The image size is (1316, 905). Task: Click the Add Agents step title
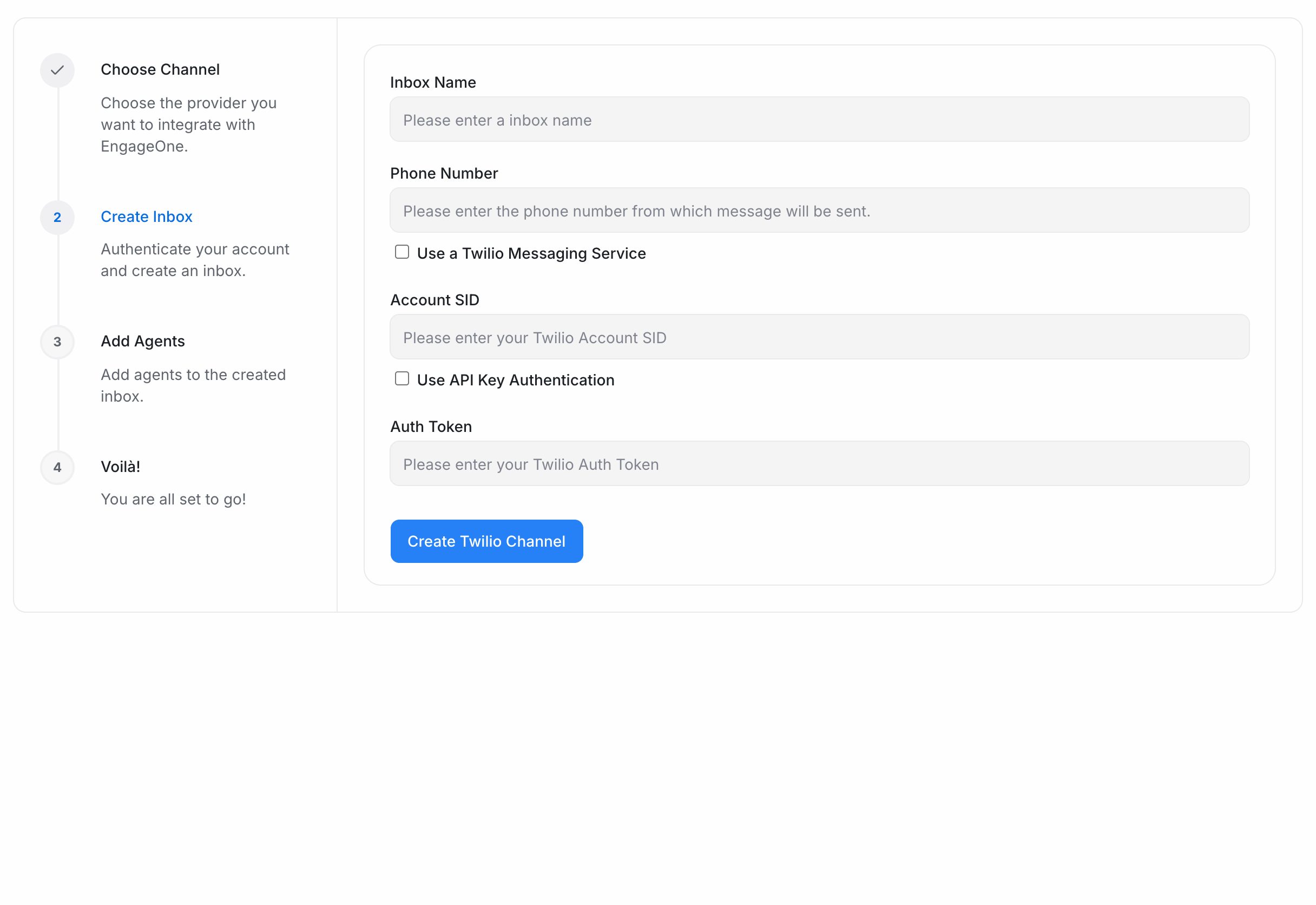[143, 341]
